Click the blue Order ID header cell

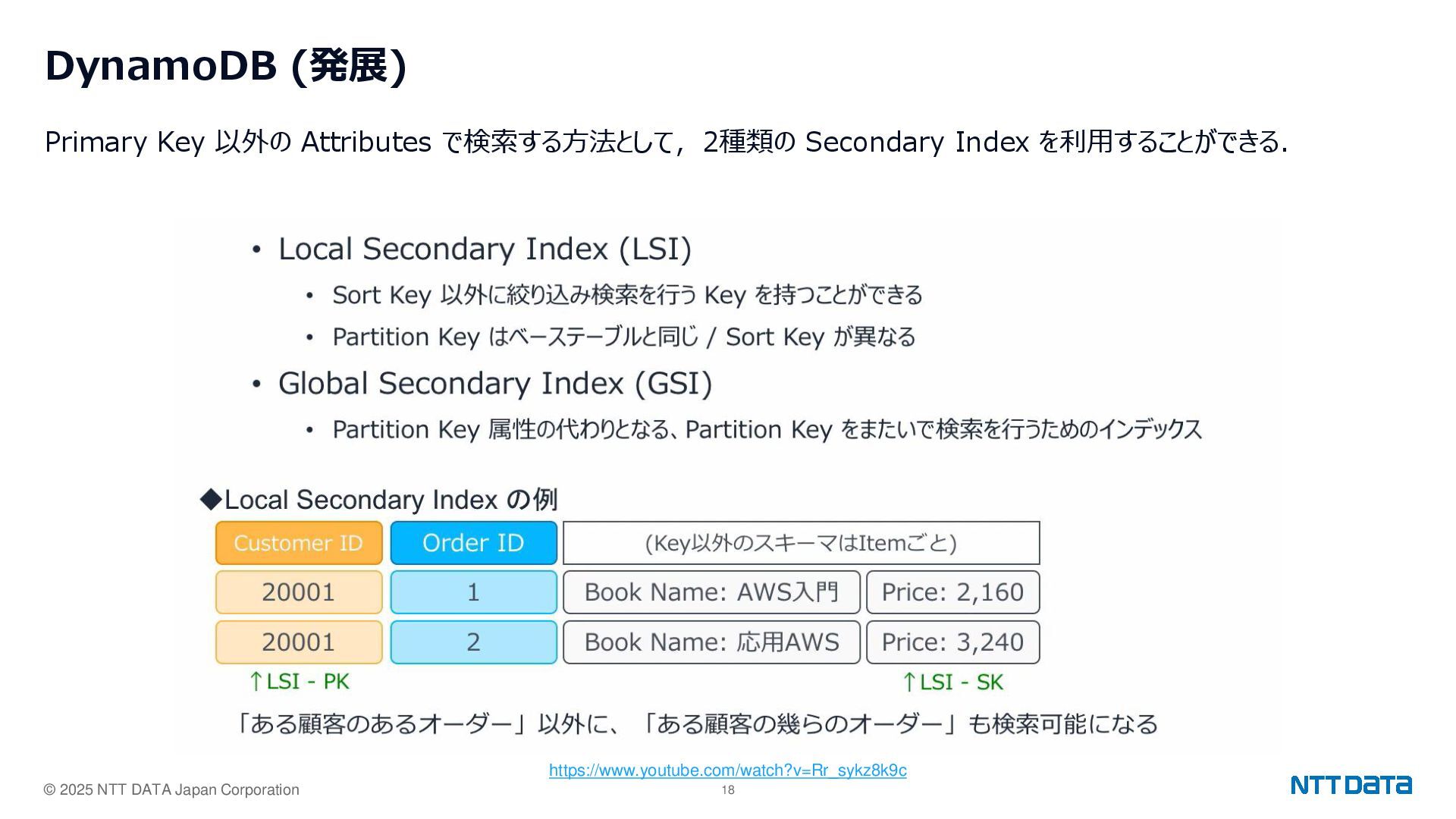click(473, 543)
